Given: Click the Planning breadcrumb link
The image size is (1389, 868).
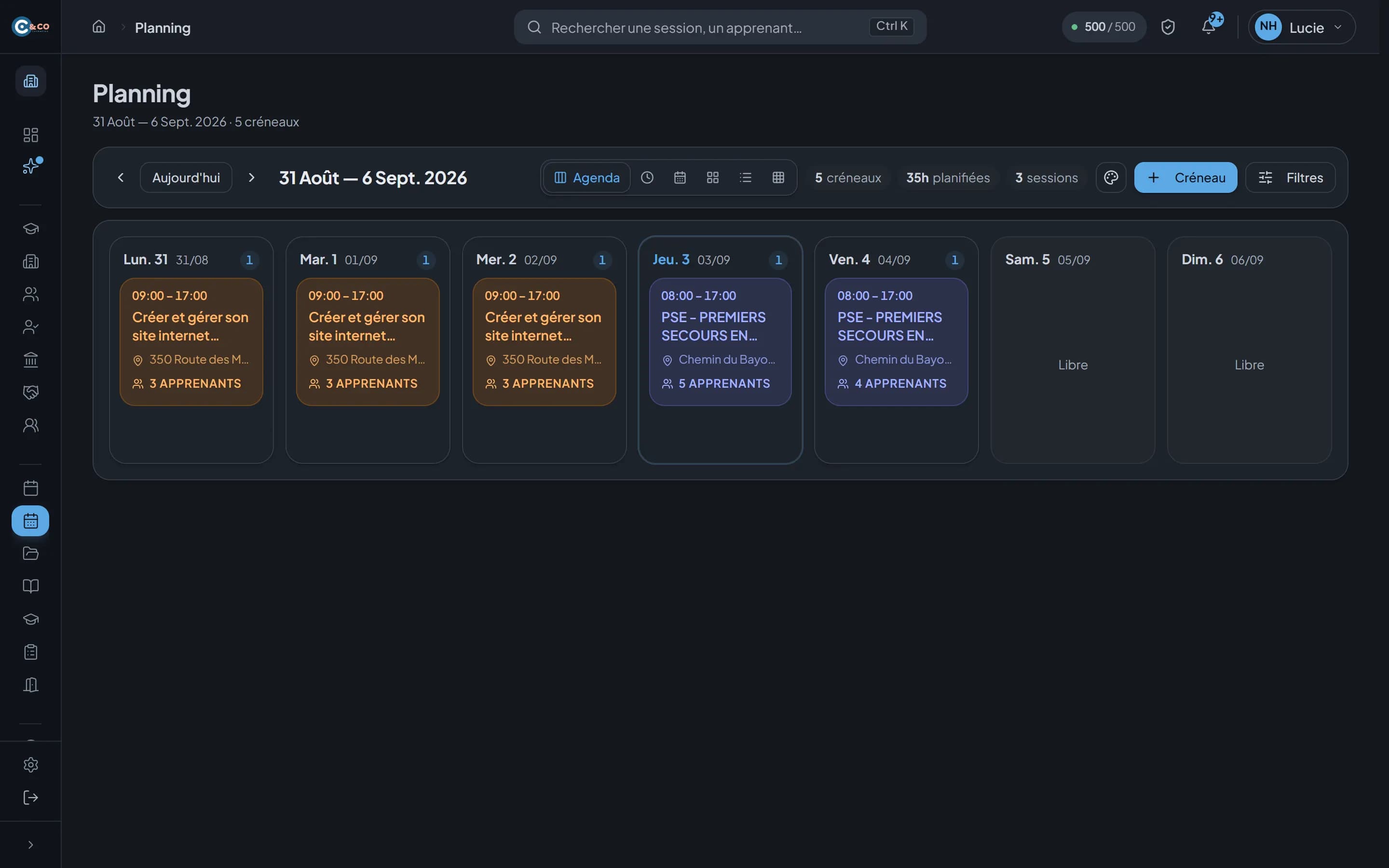Looking at the screenshot, I should click(x=163, y=27).
